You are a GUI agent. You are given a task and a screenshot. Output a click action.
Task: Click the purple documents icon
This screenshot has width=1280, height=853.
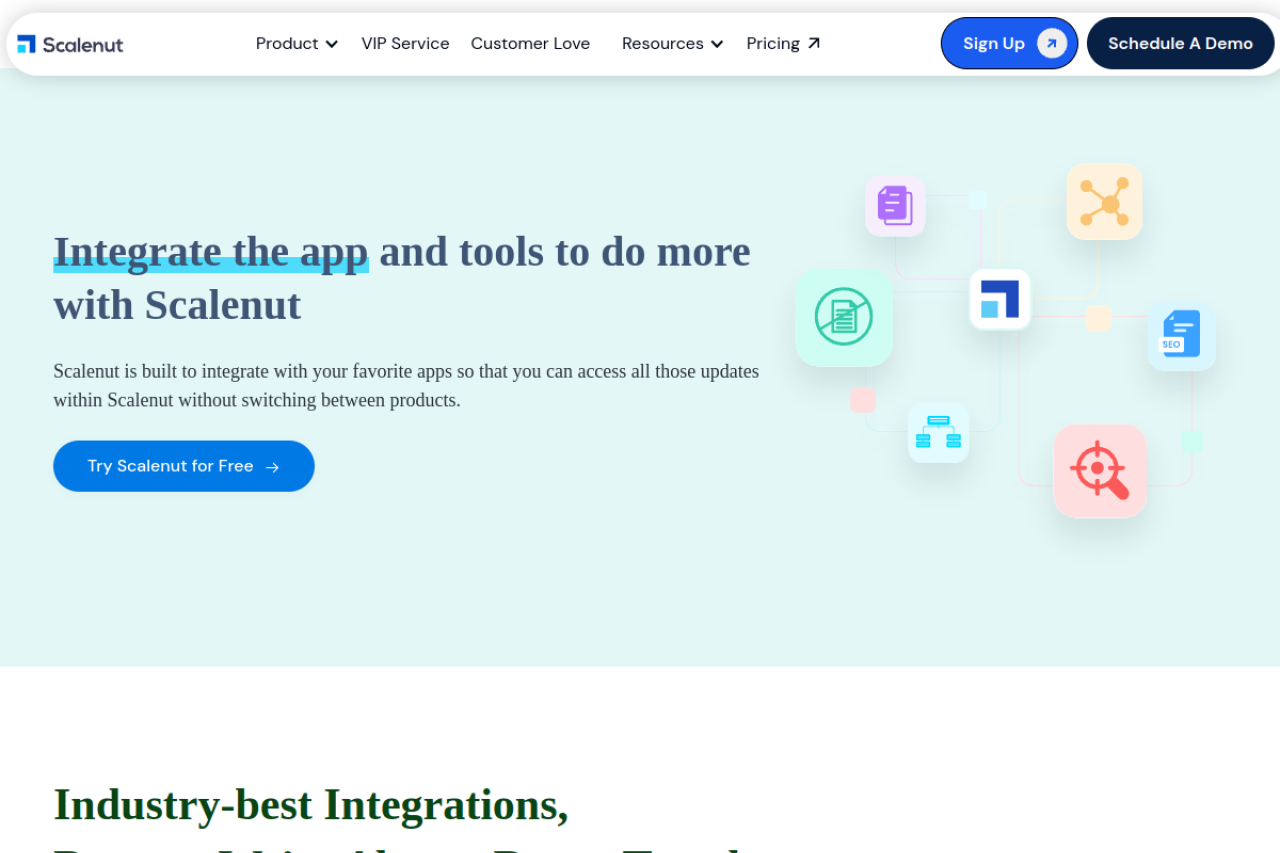tap(895, 206)
